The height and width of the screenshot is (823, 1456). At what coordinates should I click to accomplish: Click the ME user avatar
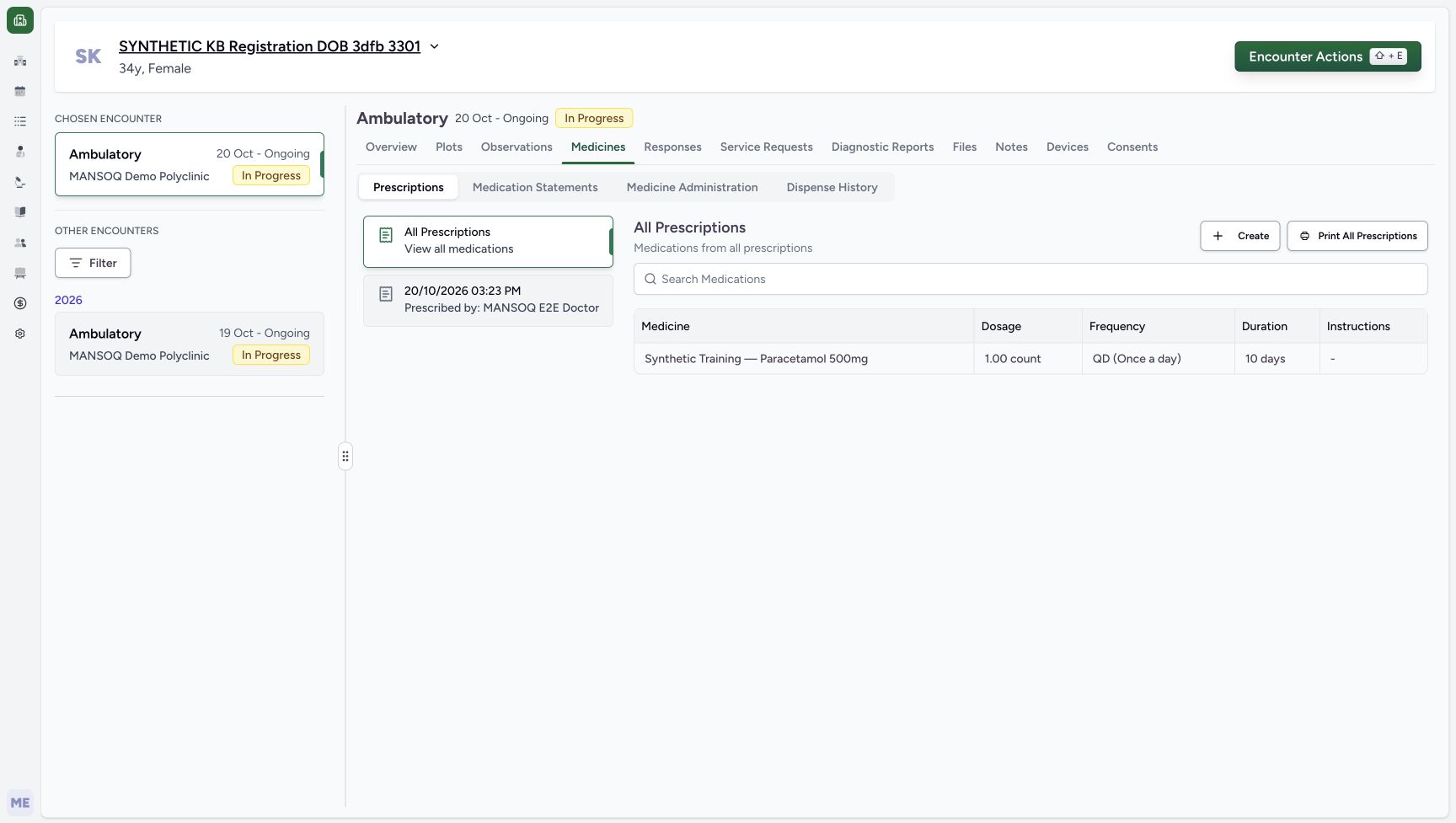tap(20, 803)
